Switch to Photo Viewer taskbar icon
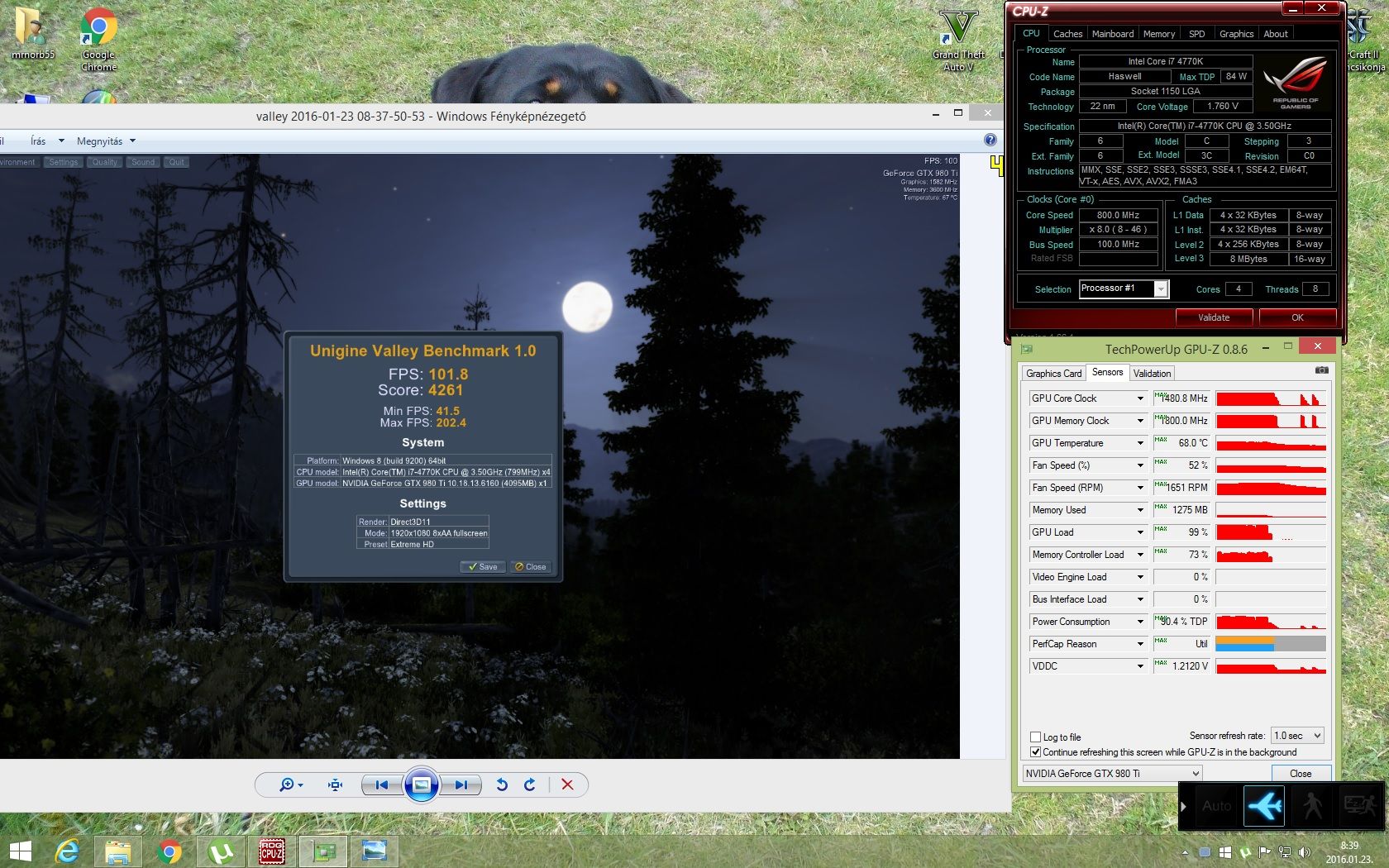Screen dimensions: 1389x868 coord(375,851)
